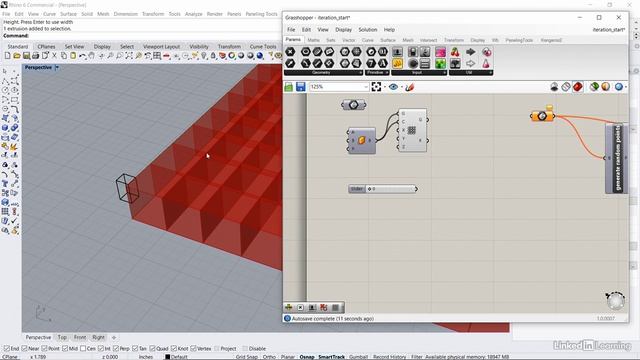Toggle the Int osnap checkbox
This screenshot has height=360, width=640.
[101, 349]
